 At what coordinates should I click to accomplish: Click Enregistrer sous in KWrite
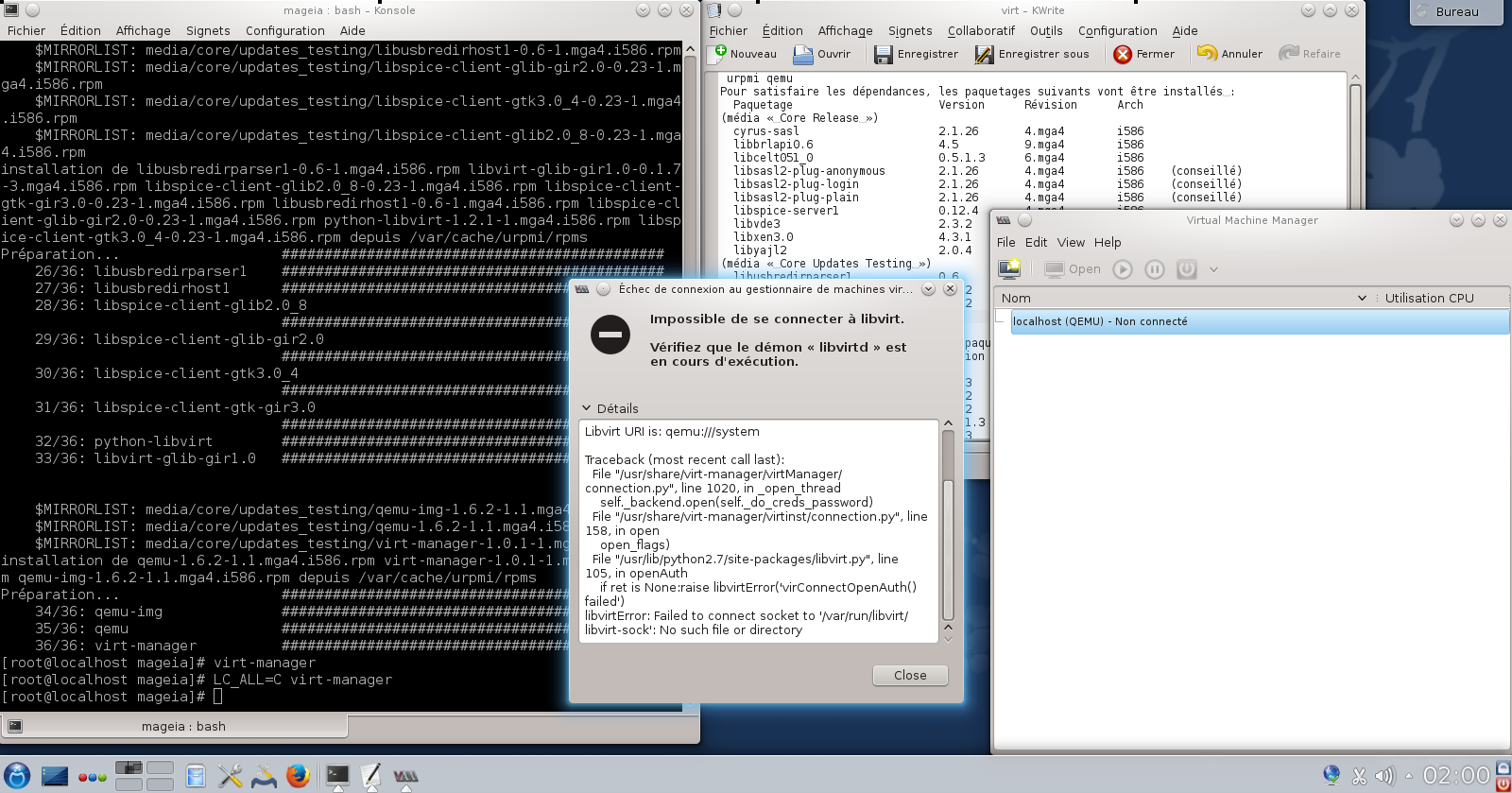click(1032, 54)
